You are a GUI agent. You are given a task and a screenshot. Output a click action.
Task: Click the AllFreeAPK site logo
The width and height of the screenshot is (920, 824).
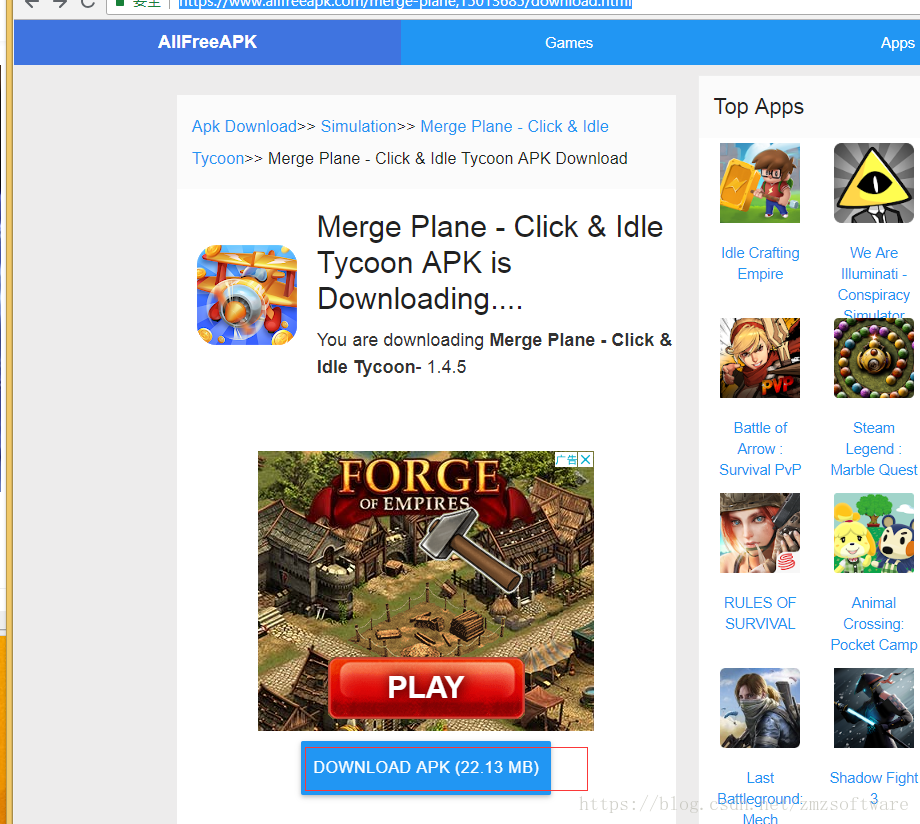207,42
